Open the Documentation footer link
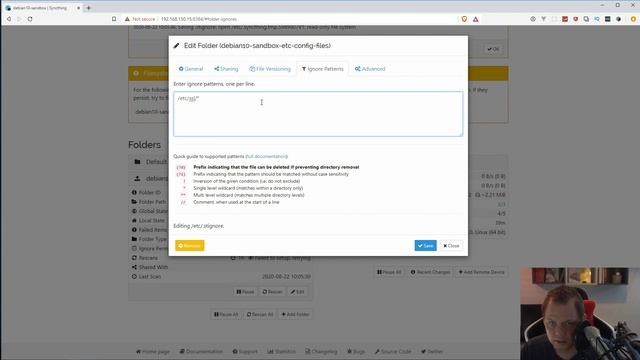Screen dimensions: 640x360 click(201, 351)
